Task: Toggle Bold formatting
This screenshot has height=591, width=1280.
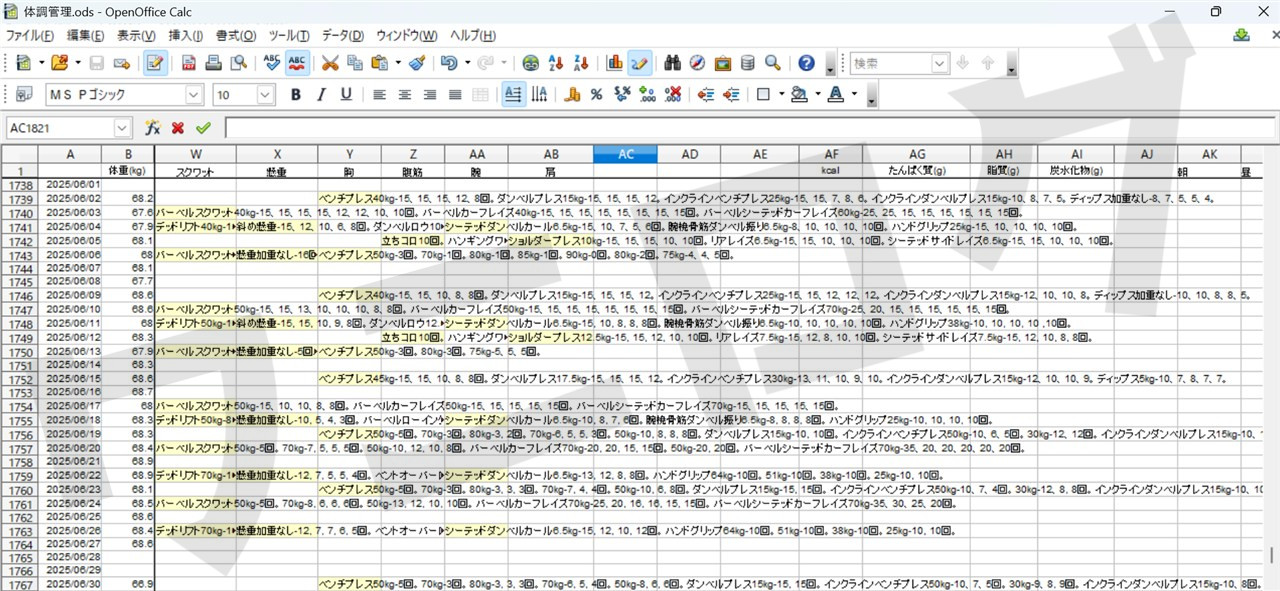Action: click(296, 94)
